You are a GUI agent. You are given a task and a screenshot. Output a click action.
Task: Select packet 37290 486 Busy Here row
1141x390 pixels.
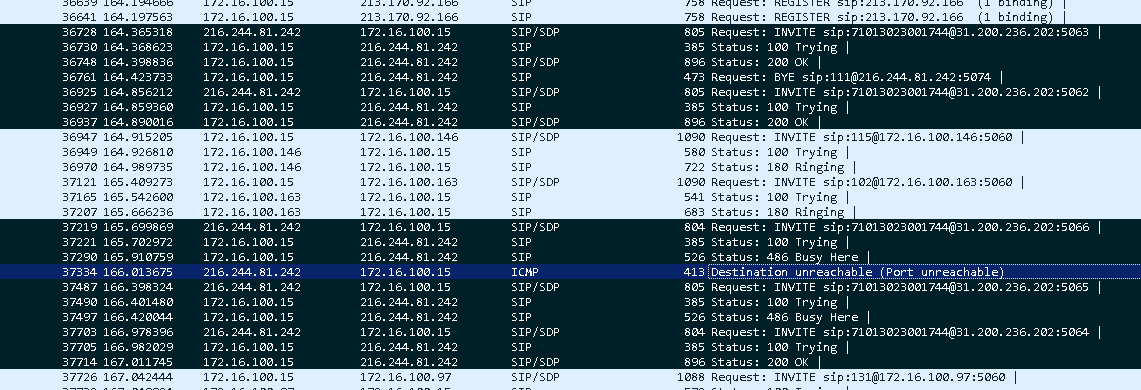click(x=570, y=257)
